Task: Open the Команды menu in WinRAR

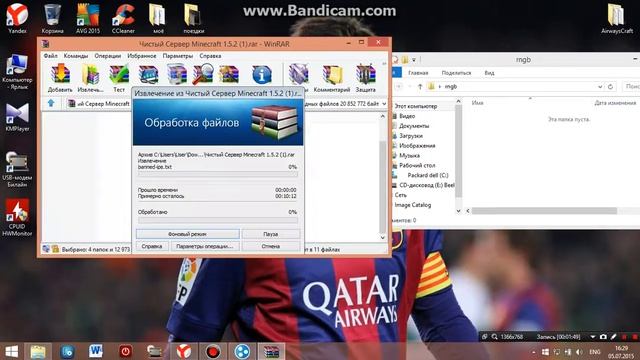Action: [76, 56]
